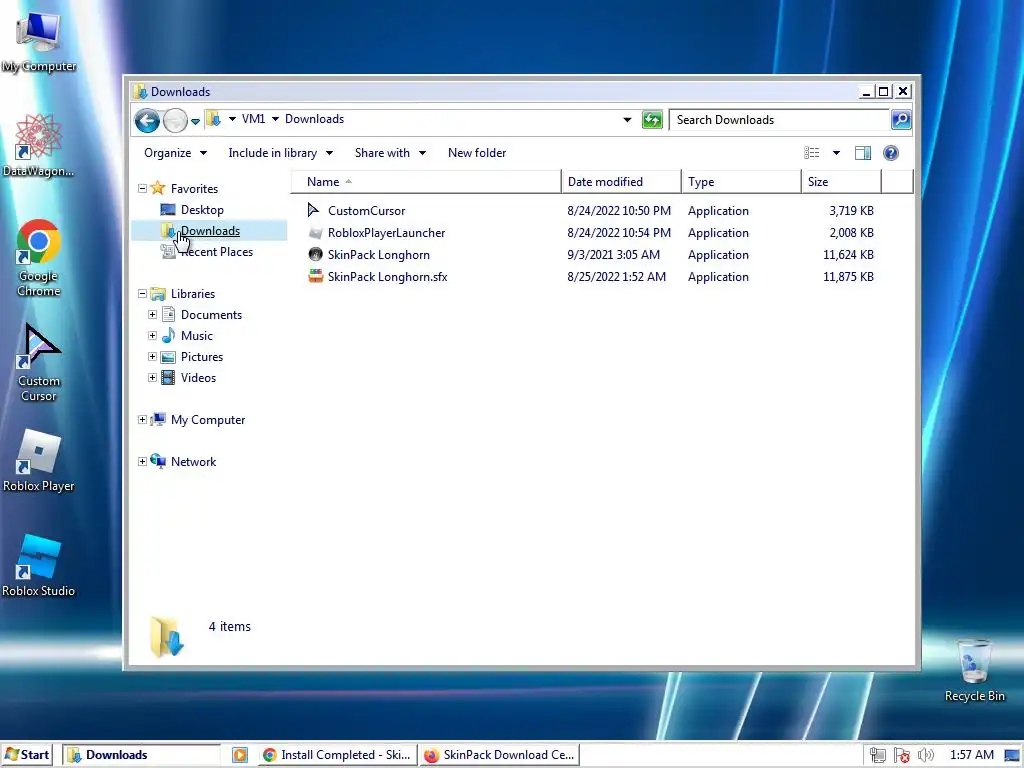Open dropdown arrow after VM1 in address

point(275,120)
